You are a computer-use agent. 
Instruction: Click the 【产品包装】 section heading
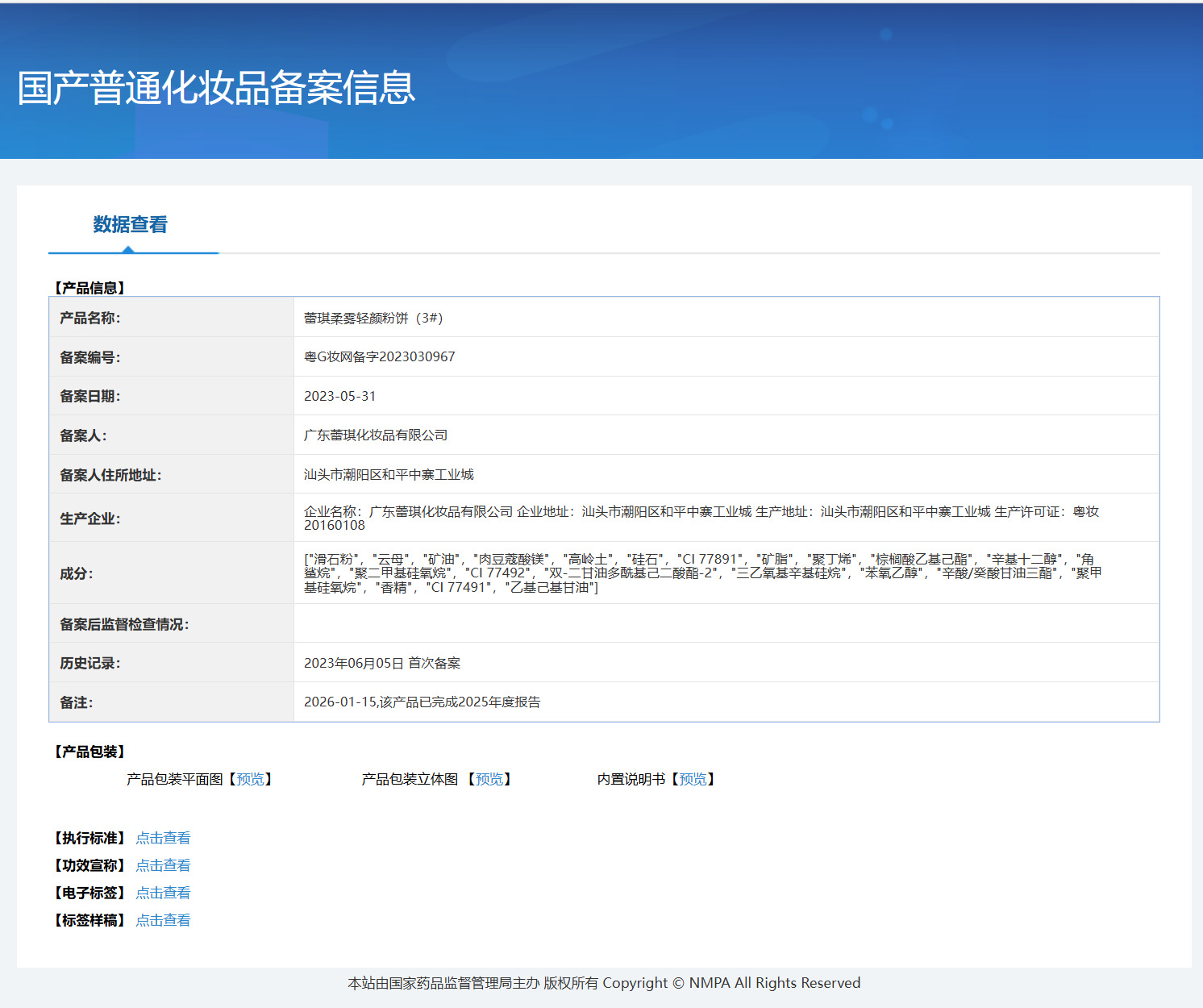89,752
